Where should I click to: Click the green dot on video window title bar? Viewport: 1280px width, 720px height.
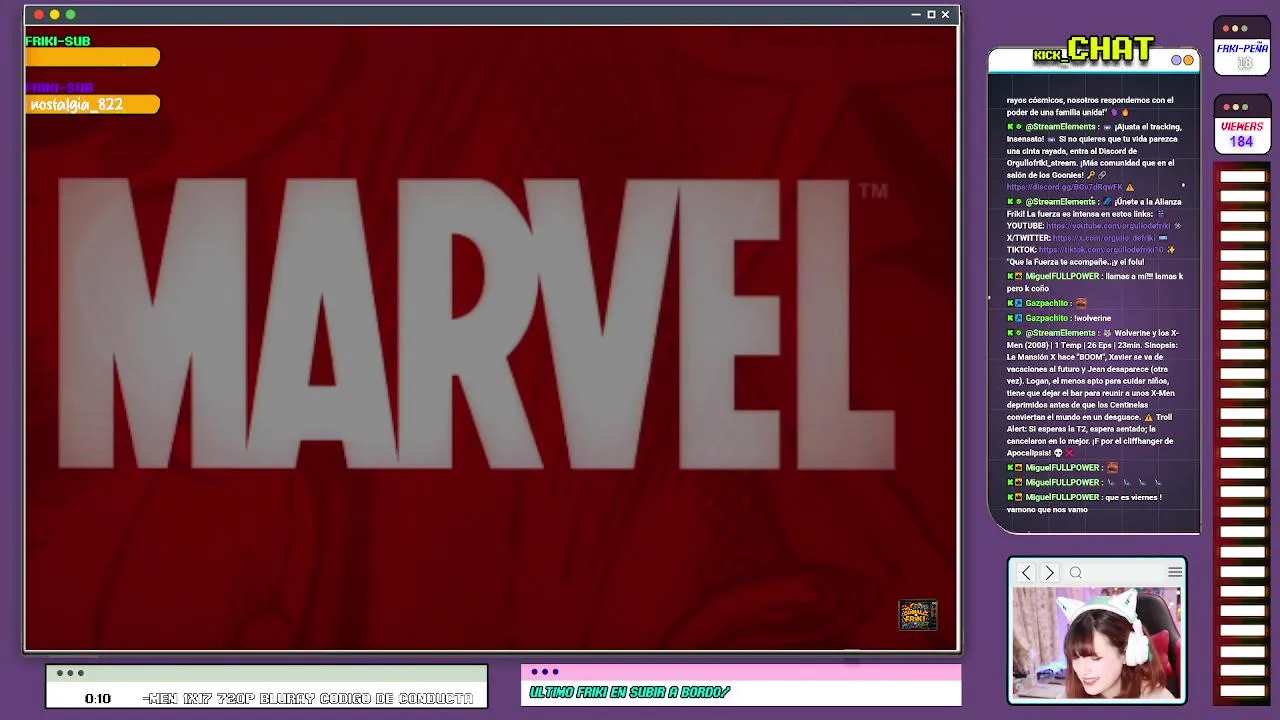click(x=71, y=14)
